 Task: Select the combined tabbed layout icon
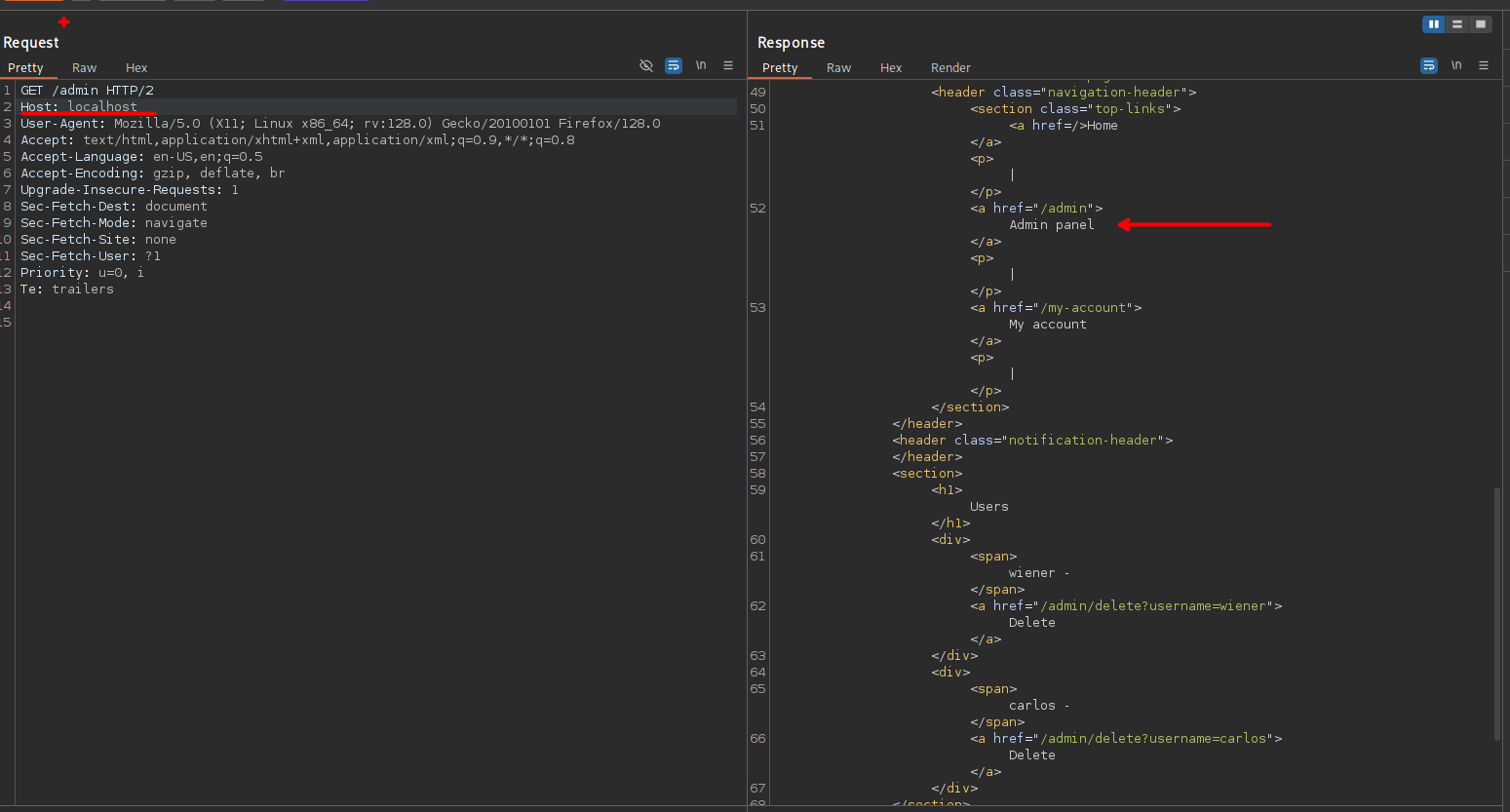1481,24
